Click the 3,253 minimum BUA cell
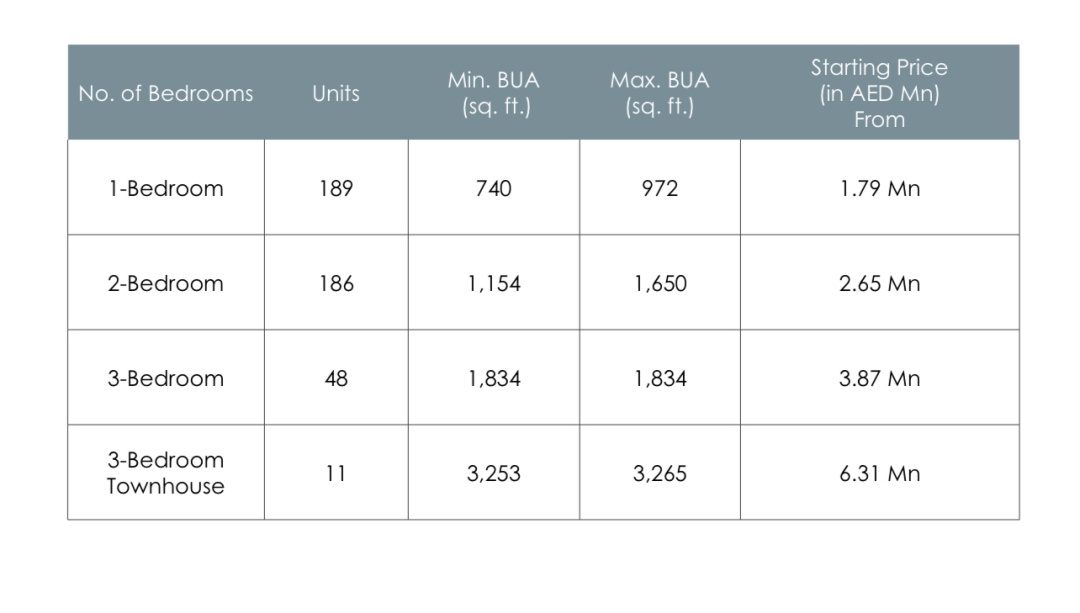The height and width of the screenshot is (613, 1080). coord(493,474)
